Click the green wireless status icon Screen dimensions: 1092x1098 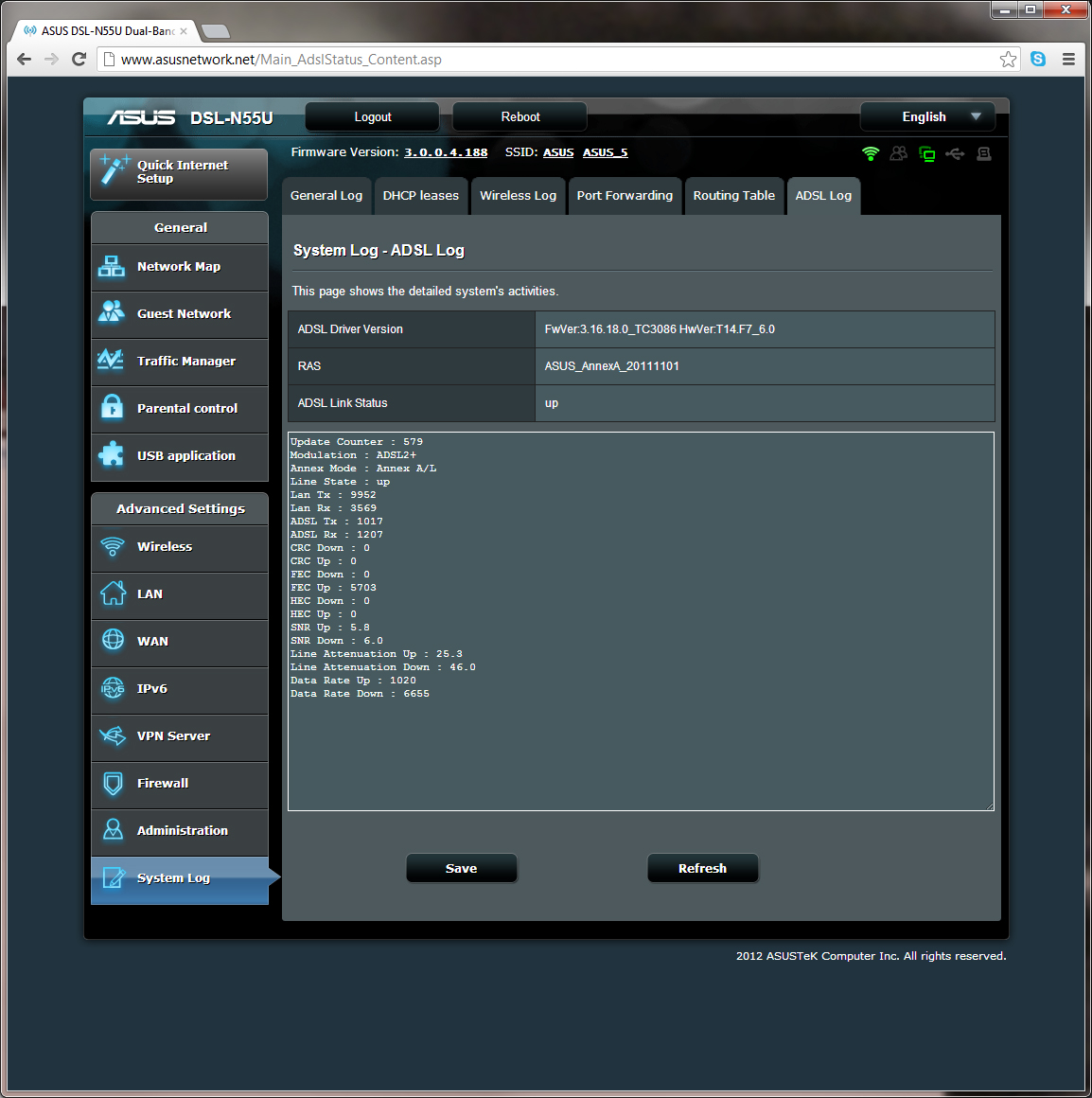871,154
